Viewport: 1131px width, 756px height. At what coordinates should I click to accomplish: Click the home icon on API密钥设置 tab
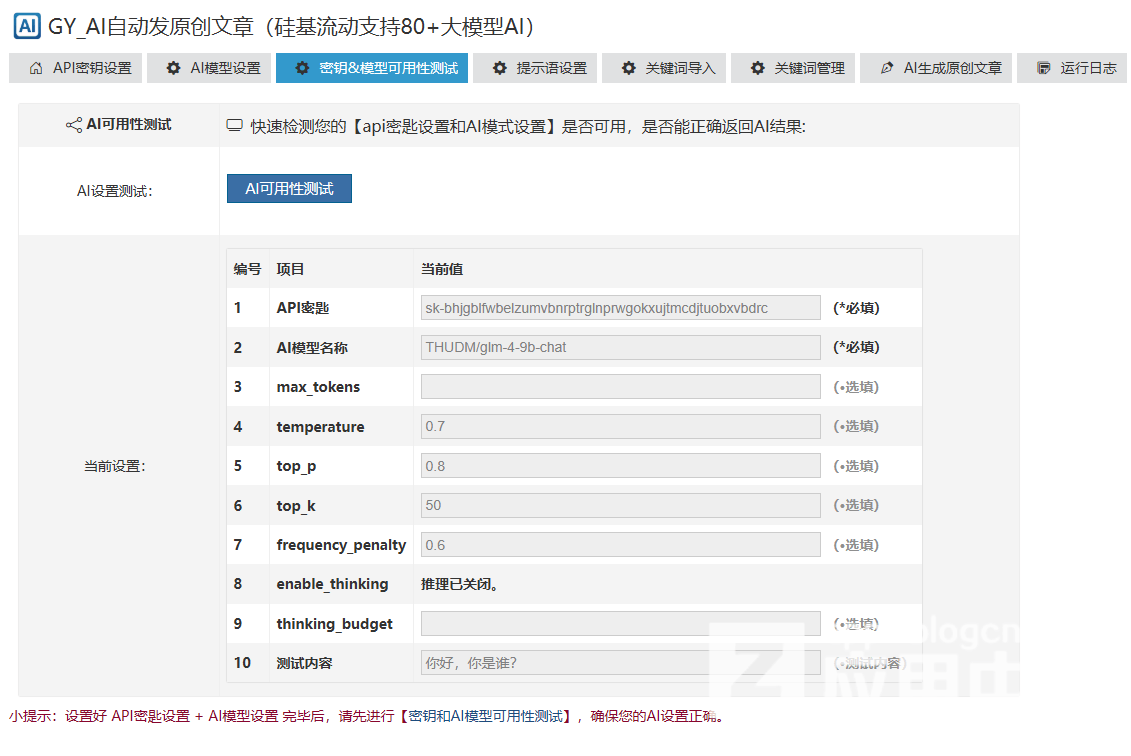coord(36,68)
